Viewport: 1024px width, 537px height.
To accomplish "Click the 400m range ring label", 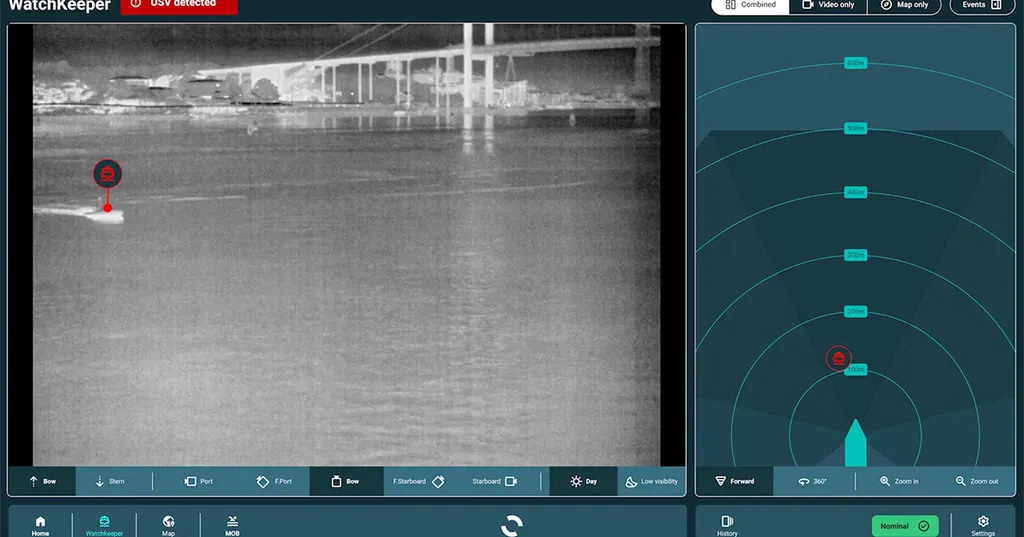I will coord(856,193).
